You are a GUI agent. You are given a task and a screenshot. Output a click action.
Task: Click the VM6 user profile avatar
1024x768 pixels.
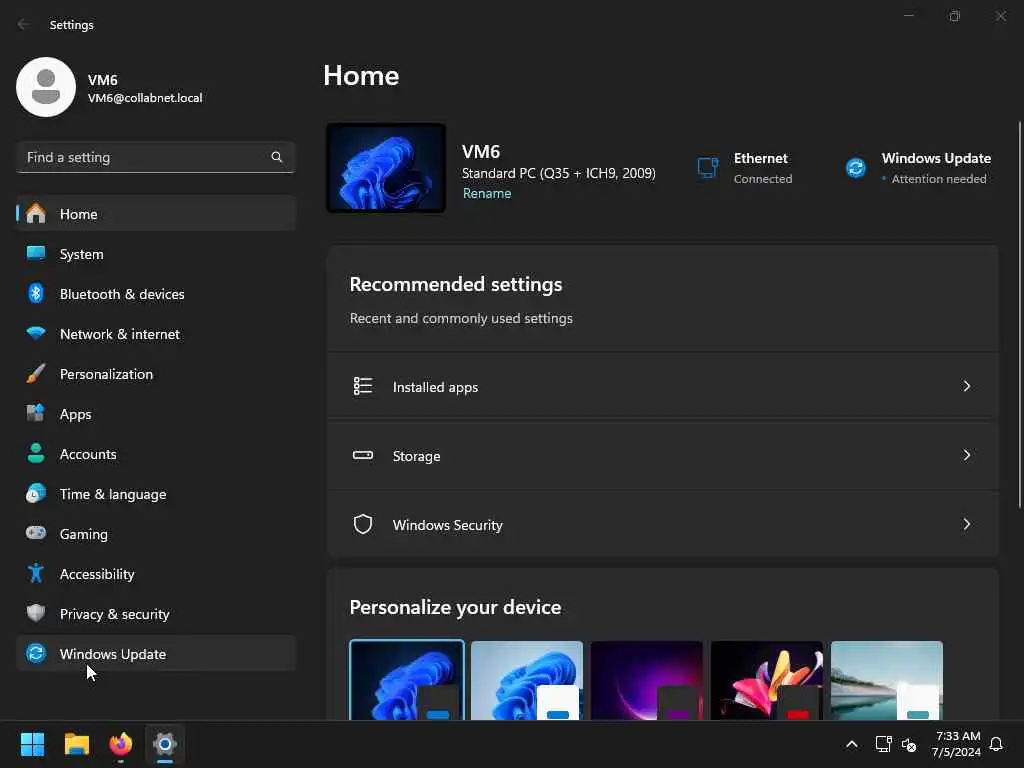(x=46, y=87)
